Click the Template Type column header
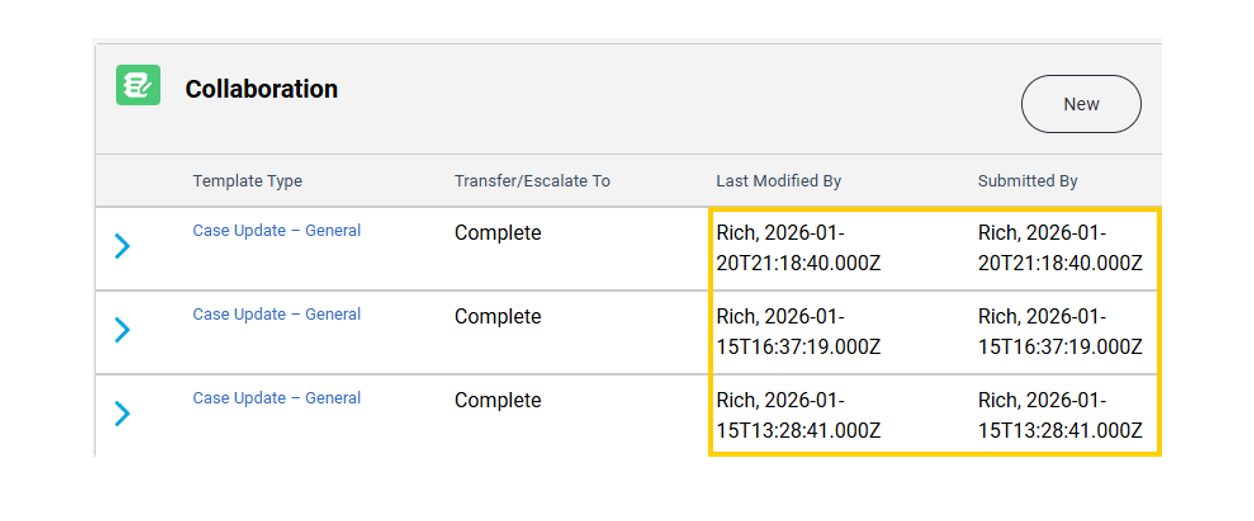 click(x=247, y=181)
